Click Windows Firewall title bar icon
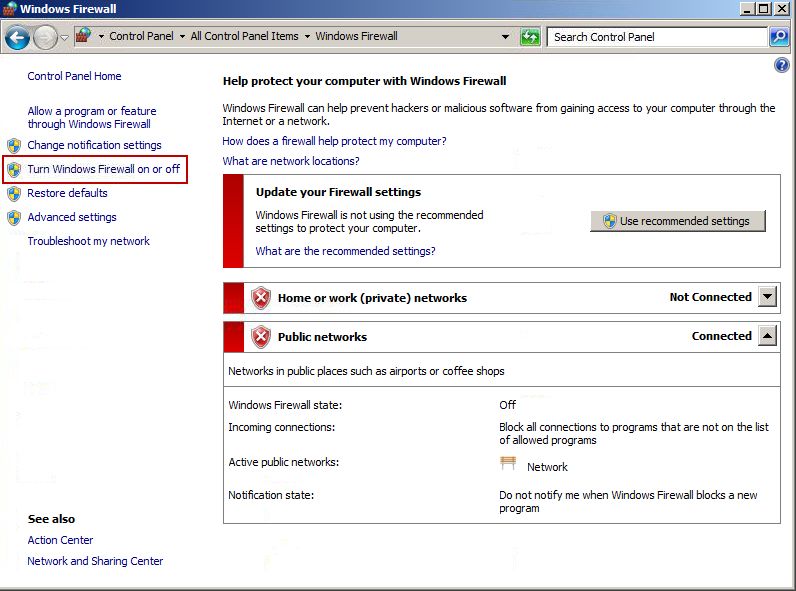This screenshot has width=796, height=591. [x=10, y=9]
